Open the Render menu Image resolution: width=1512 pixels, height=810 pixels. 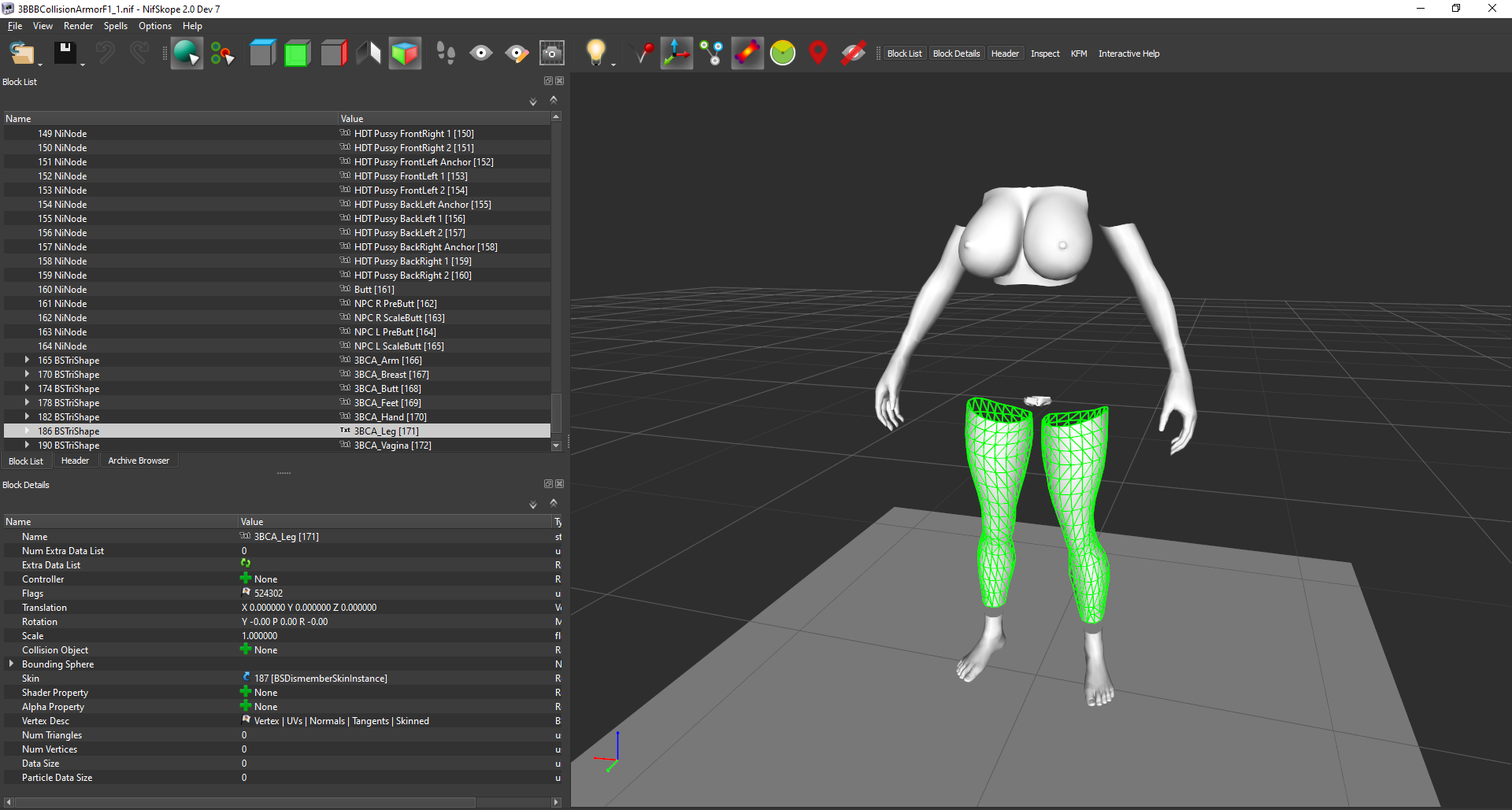point(78,26)
